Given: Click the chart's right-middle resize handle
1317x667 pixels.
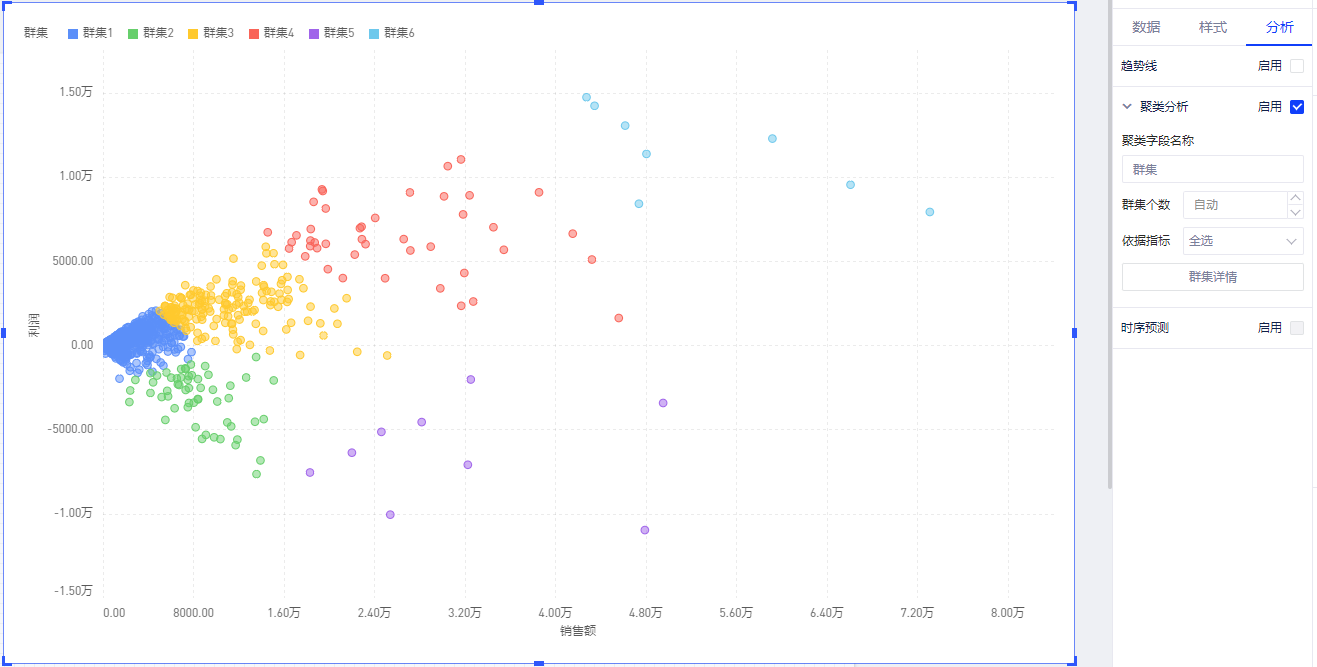Looking at the screenshot, I should pyautogui.click(x=1075, y=332).
